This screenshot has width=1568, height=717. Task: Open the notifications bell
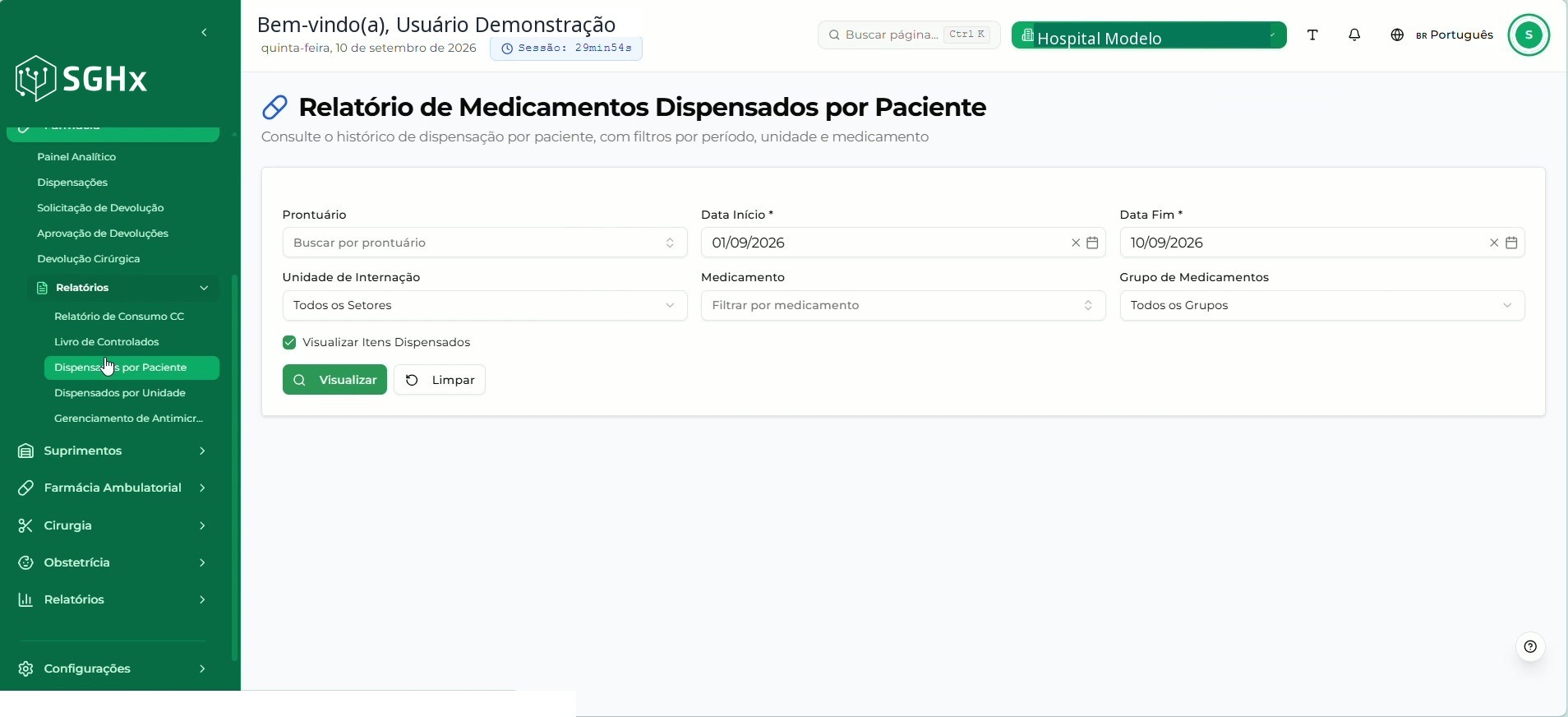pyautogui.click(x=1354, y=35)
